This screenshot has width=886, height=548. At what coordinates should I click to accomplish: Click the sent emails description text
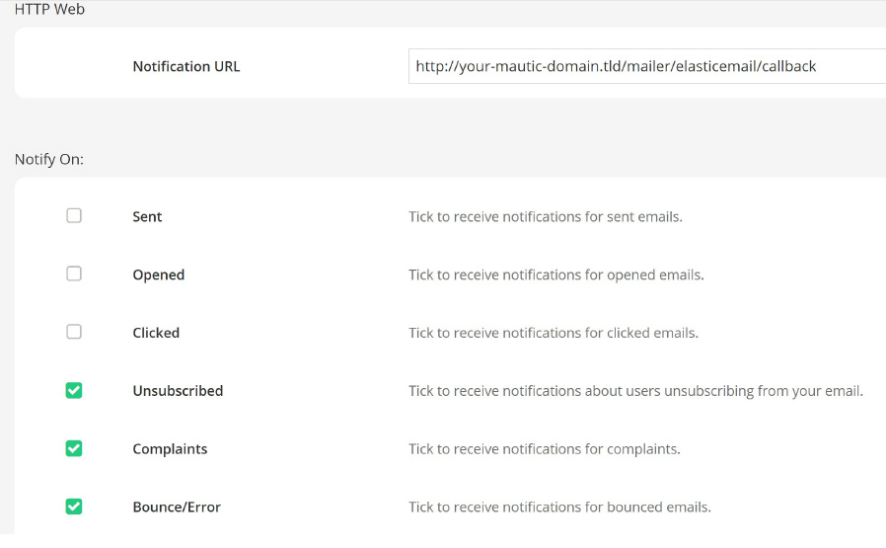[545, 217]
